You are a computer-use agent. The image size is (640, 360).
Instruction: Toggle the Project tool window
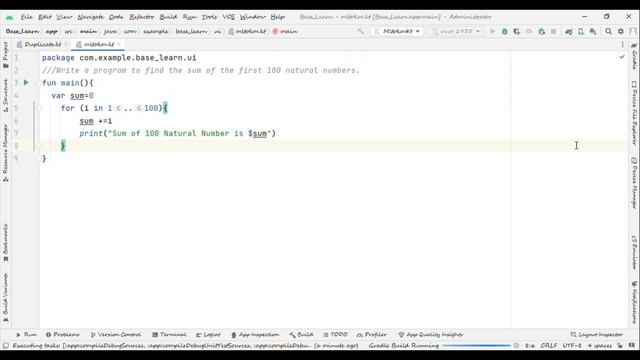[6, 55]
